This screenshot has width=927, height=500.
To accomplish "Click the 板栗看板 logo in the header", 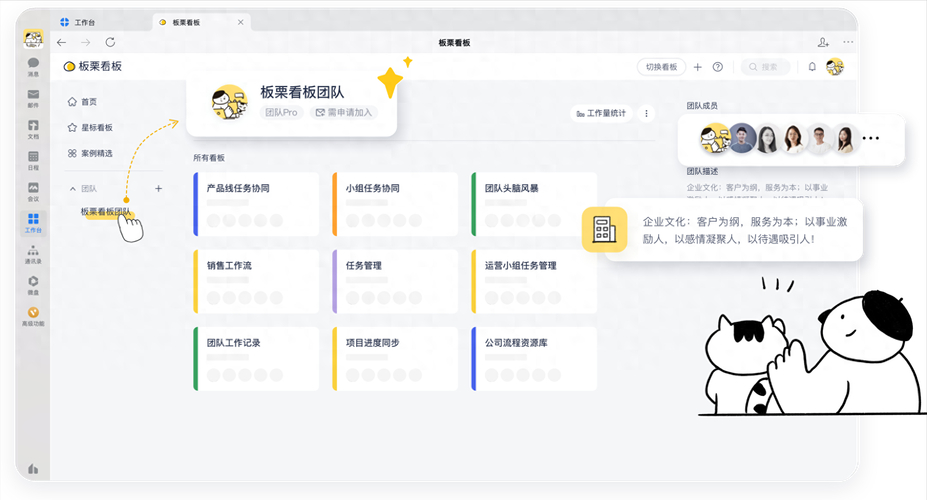I will point(92,66).
